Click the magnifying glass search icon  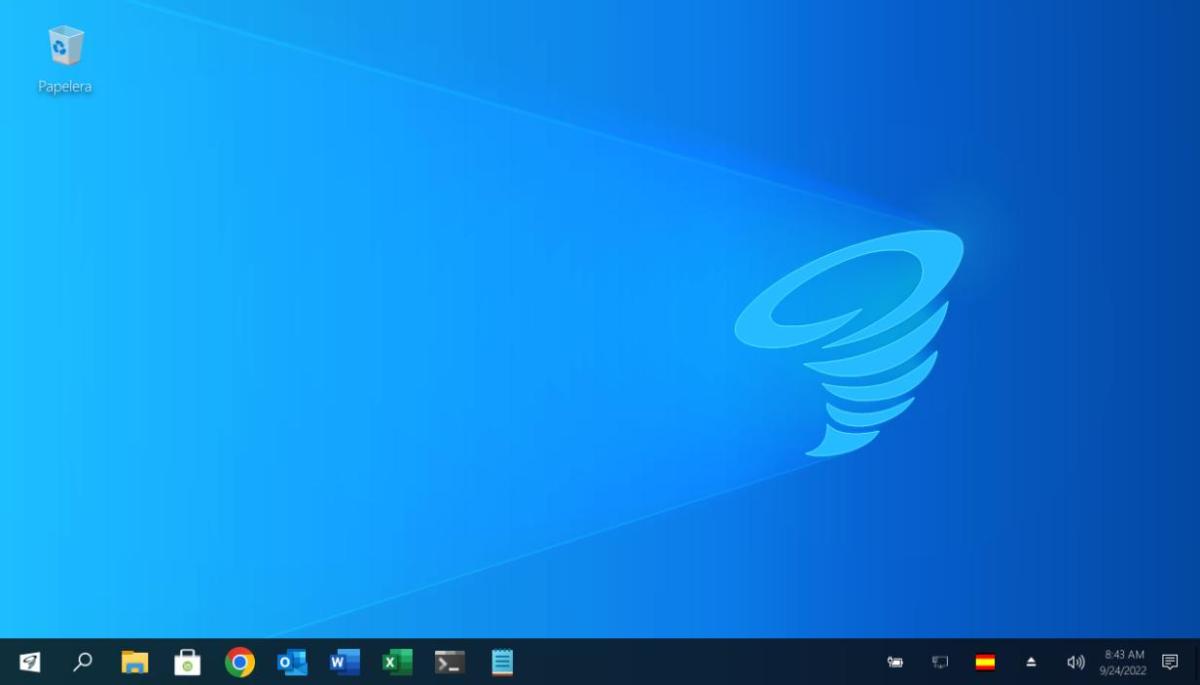click(83, 662)
